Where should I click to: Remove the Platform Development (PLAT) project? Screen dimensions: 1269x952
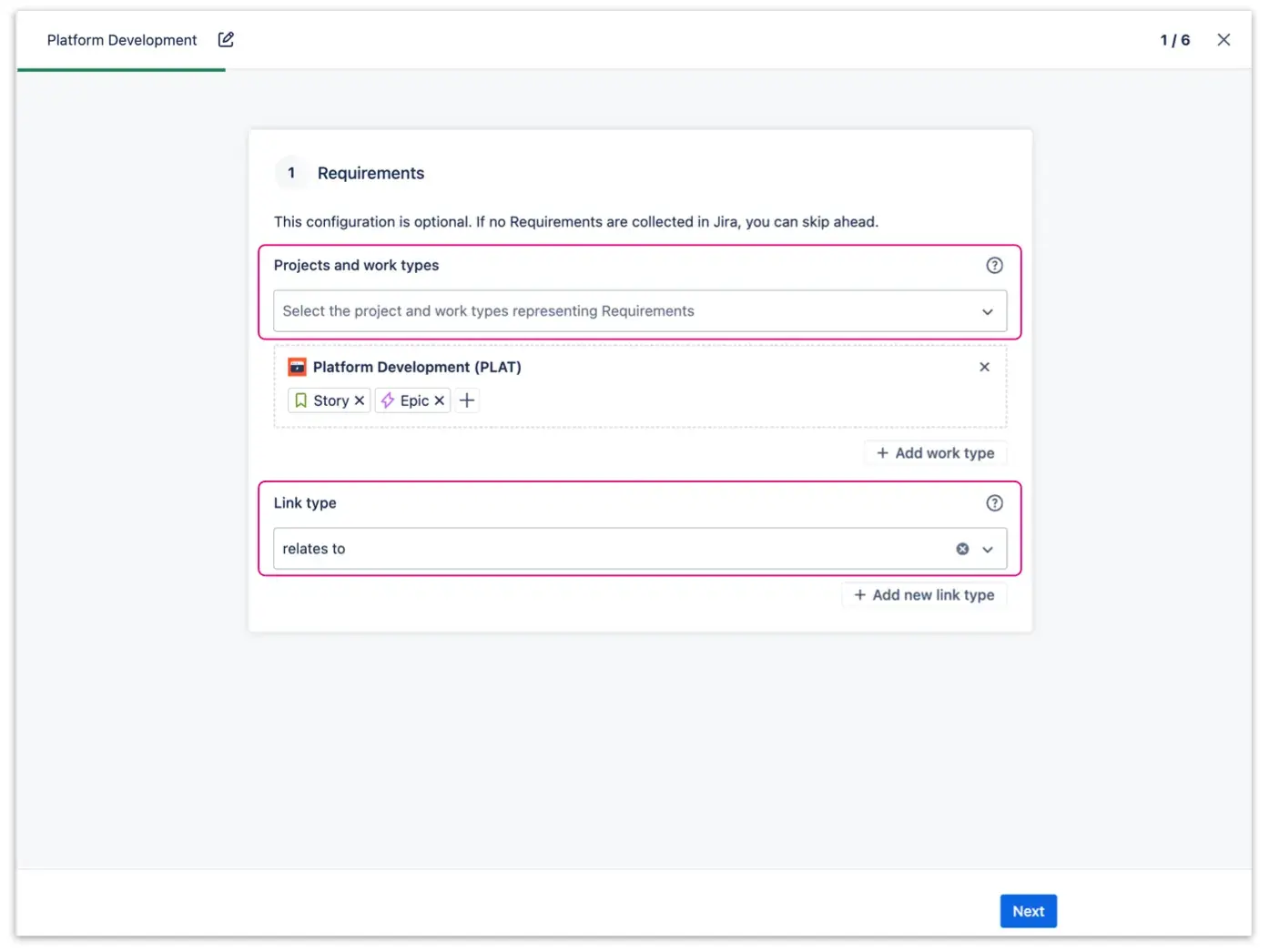pyautogui.click(x=984, y=367)
